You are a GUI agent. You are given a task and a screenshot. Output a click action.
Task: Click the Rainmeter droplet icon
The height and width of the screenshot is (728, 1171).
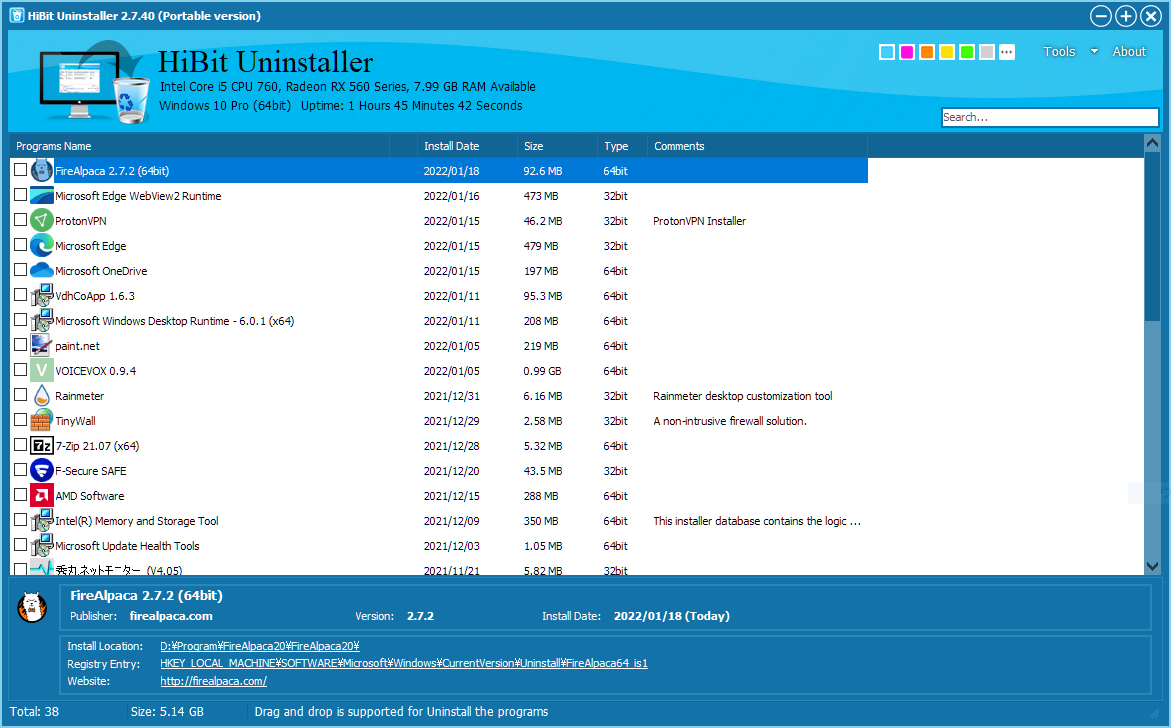[x=42, y=396]
